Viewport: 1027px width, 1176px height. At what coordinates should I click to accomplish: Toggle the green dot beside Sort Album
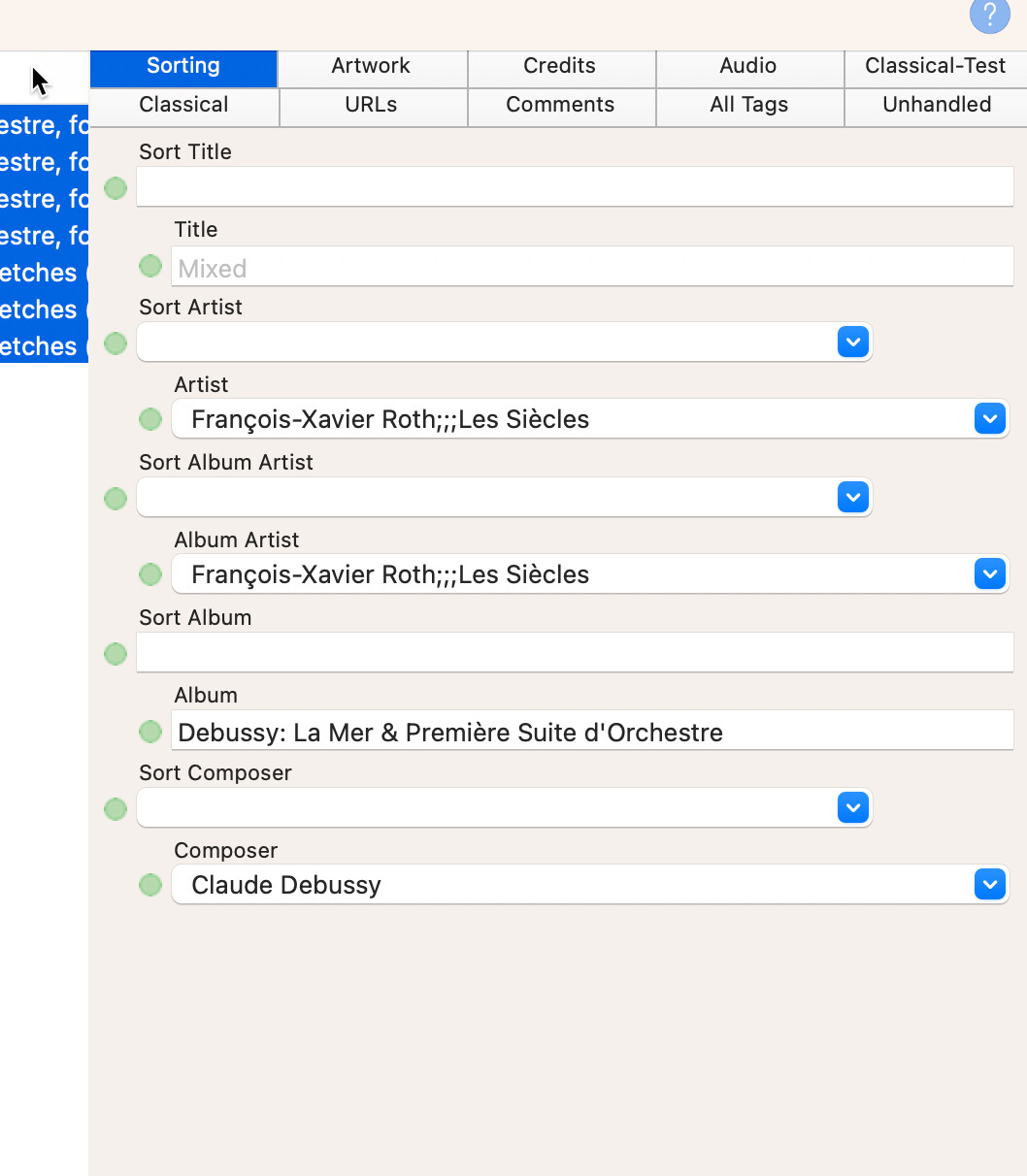click(116, 654)
